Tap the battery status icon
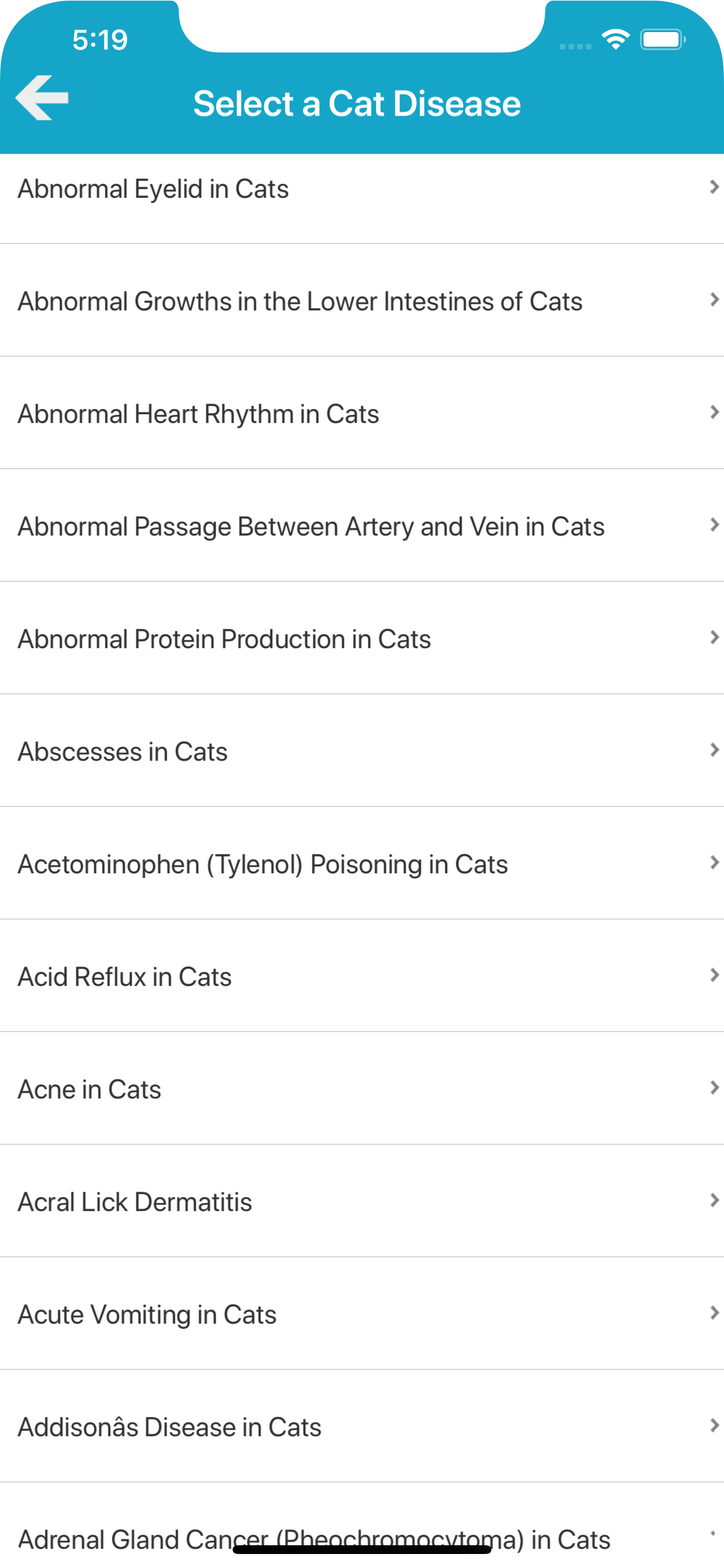The width and height of the screenshot is (724, 1568). (x=662, y=40)
